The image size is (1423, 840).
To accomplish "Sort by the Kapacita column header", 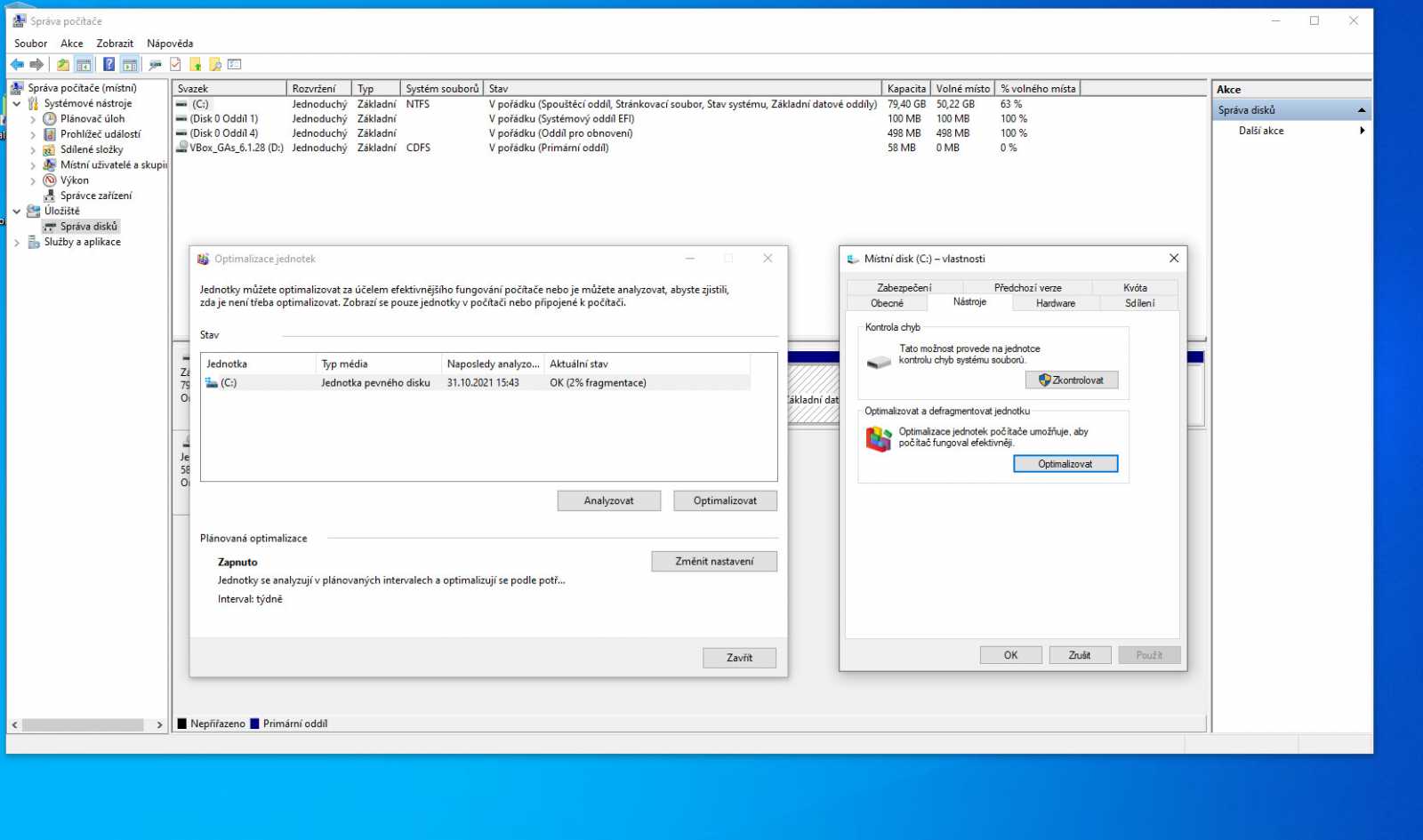I will click(x=906, y=88).
